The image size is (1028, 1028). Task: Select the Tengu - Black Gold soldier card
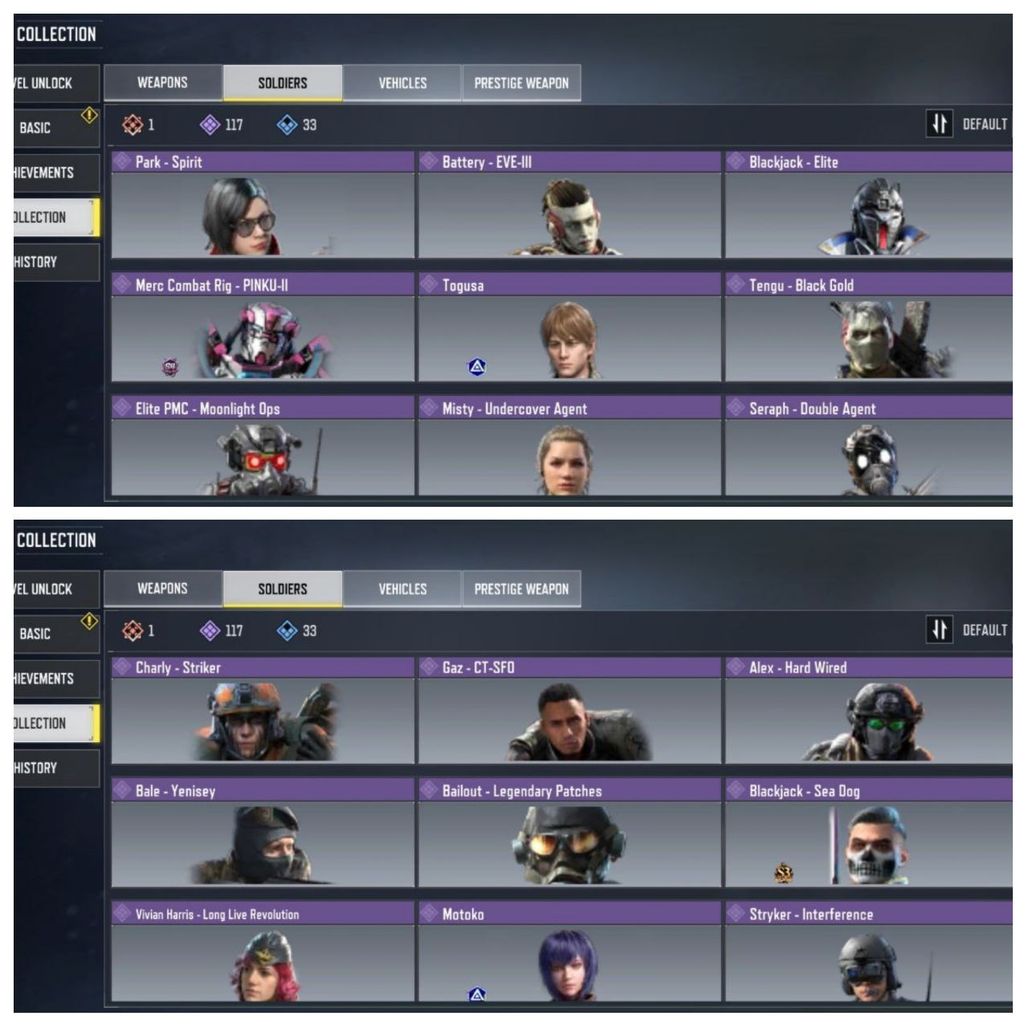coord(869,328)
